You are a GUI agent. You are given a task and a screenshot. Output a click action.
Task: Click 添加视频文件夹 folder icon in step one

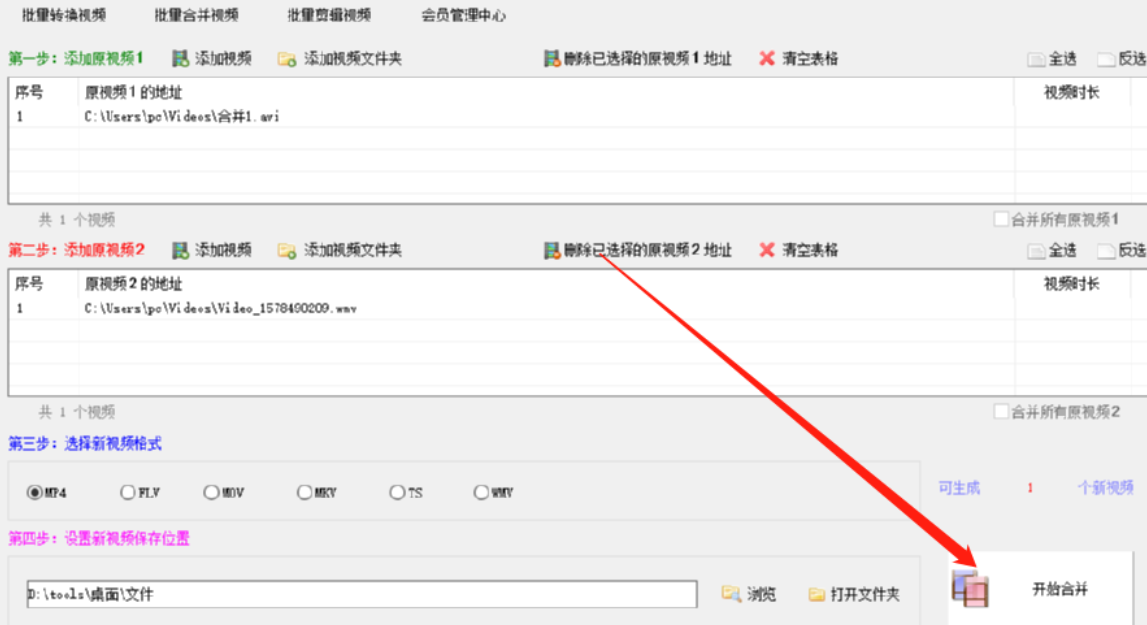[287, 59]
